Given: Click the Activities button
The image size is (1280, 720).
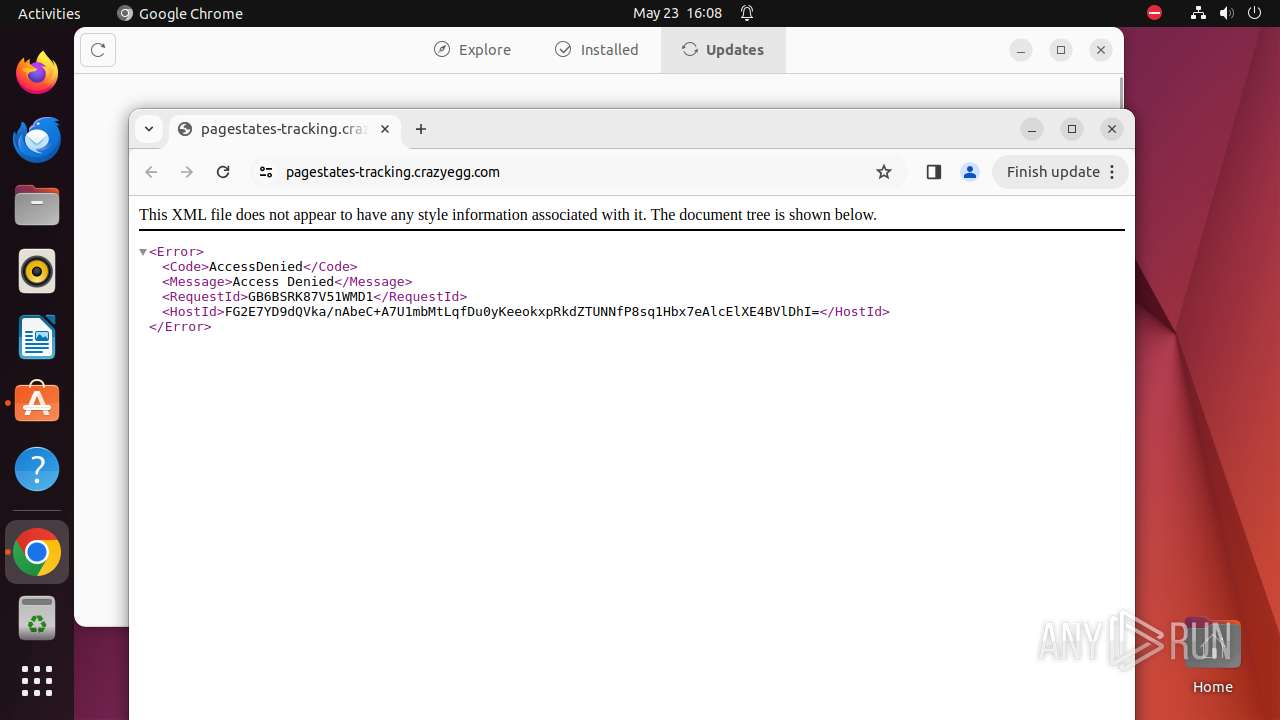Looking at the screenshot, I should tap(49, 13).
